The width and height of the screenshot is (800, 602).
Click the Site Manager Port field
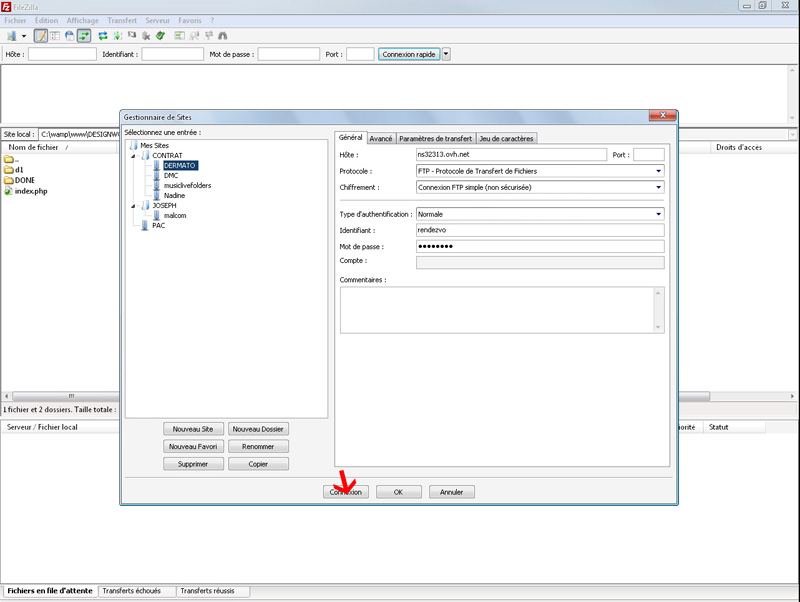(648, 155)
